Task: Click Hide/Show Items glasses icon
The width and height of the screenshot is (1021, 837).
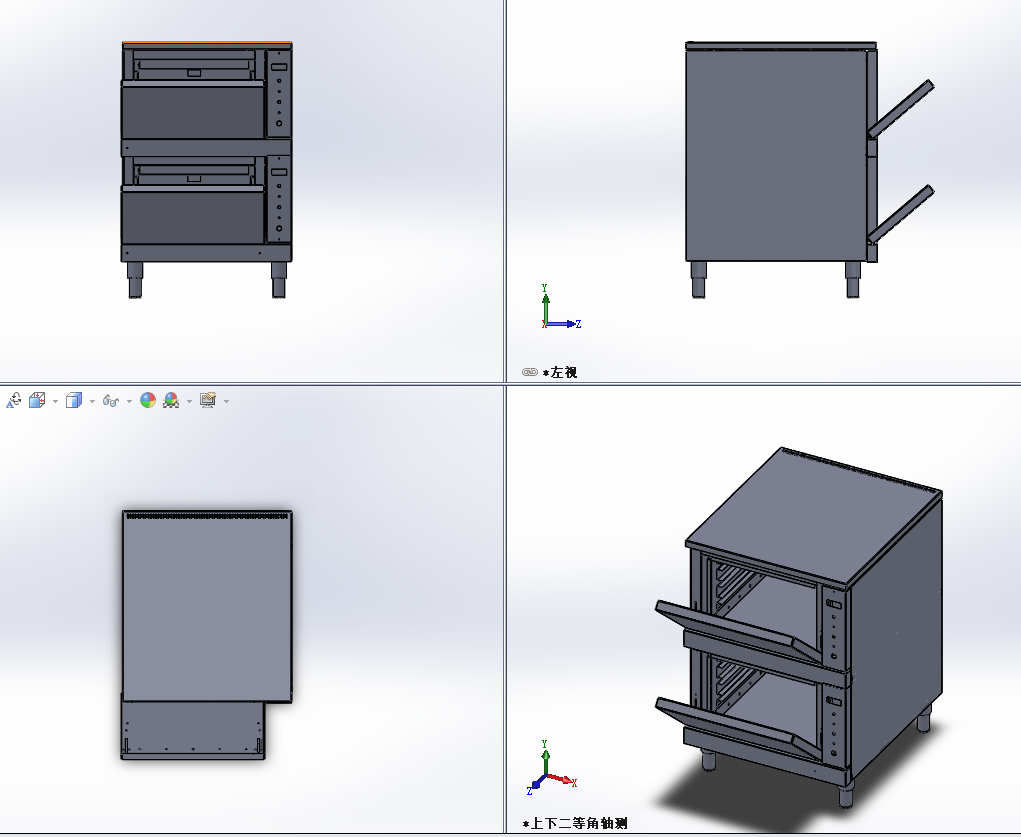Action: pyautogui.click(x=111, y=400)
